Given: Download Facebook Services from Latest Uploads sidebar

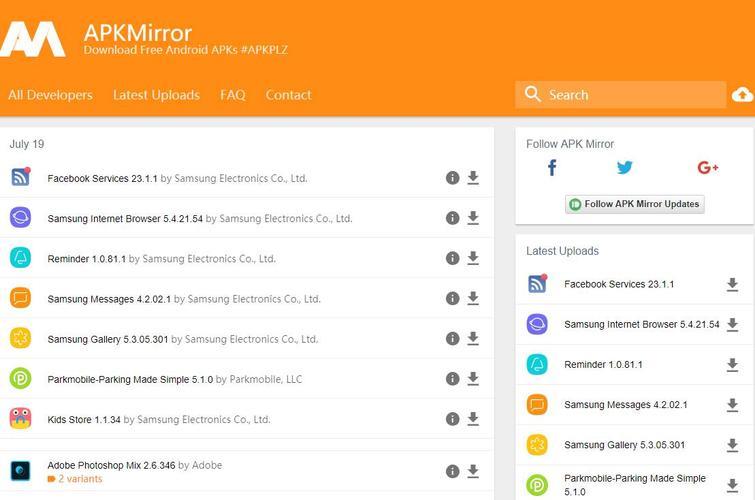Looking at the screenshot, I should (732, 285).
